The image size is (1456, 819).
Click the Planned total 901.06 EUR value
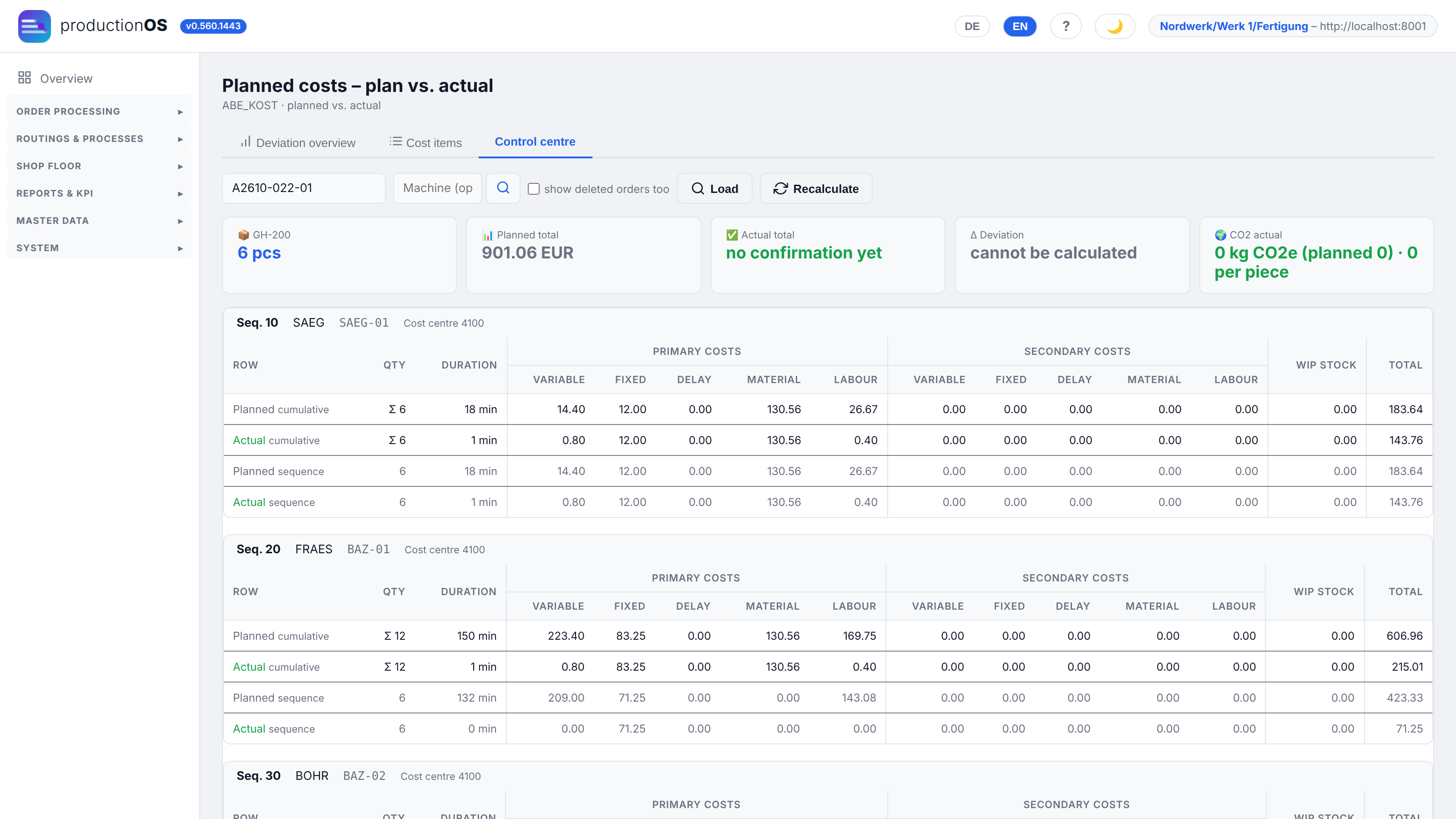[527, 253]
